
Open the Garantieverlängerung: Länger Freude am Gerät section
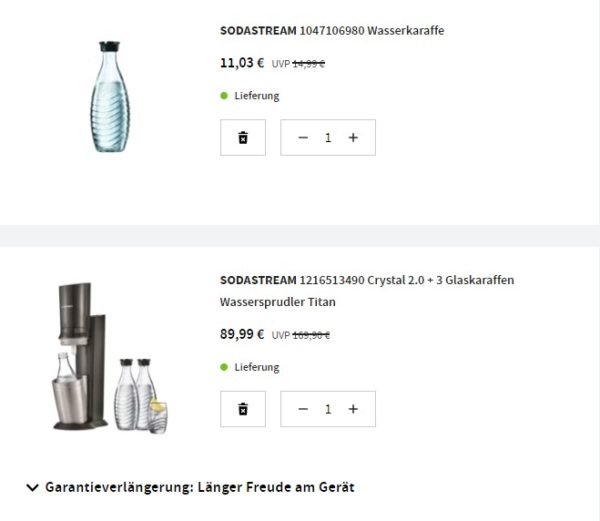tap(199, 488)
